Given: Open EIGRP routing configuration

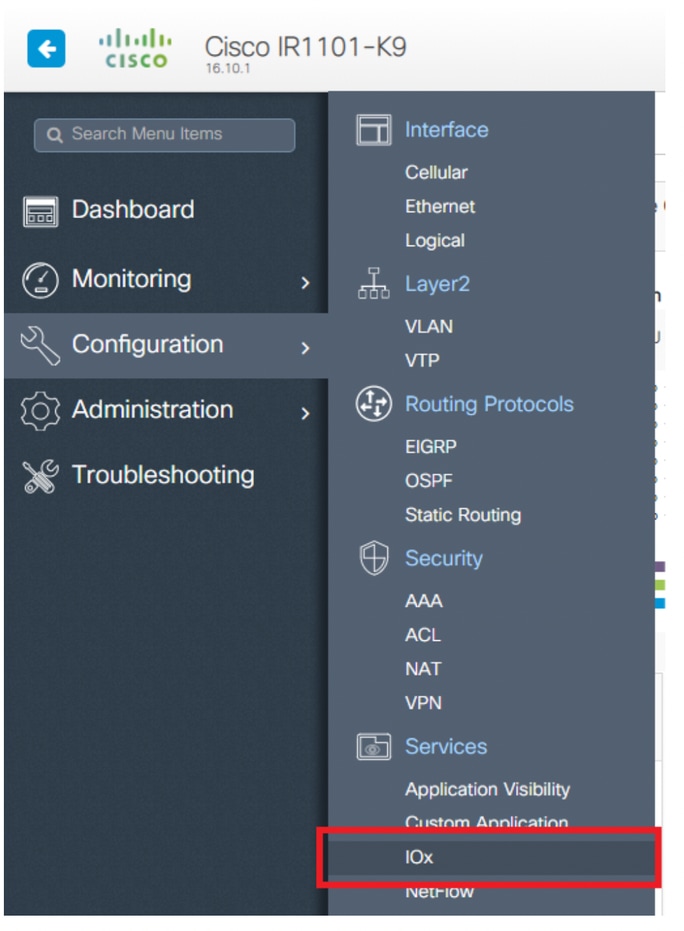Looking at the screenshot, I should click(430, 446).
